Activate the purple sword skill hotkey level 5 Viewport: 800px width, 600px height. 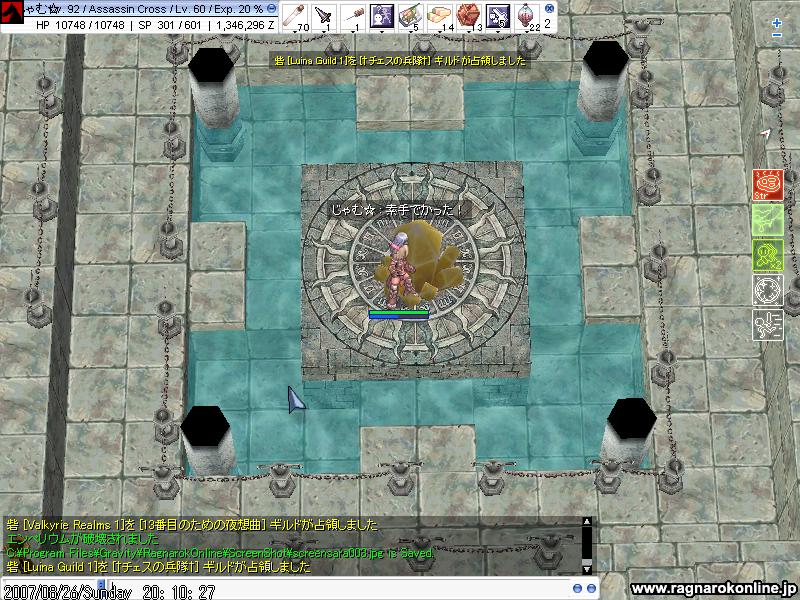pyautogui.click(x=497, y=16)
